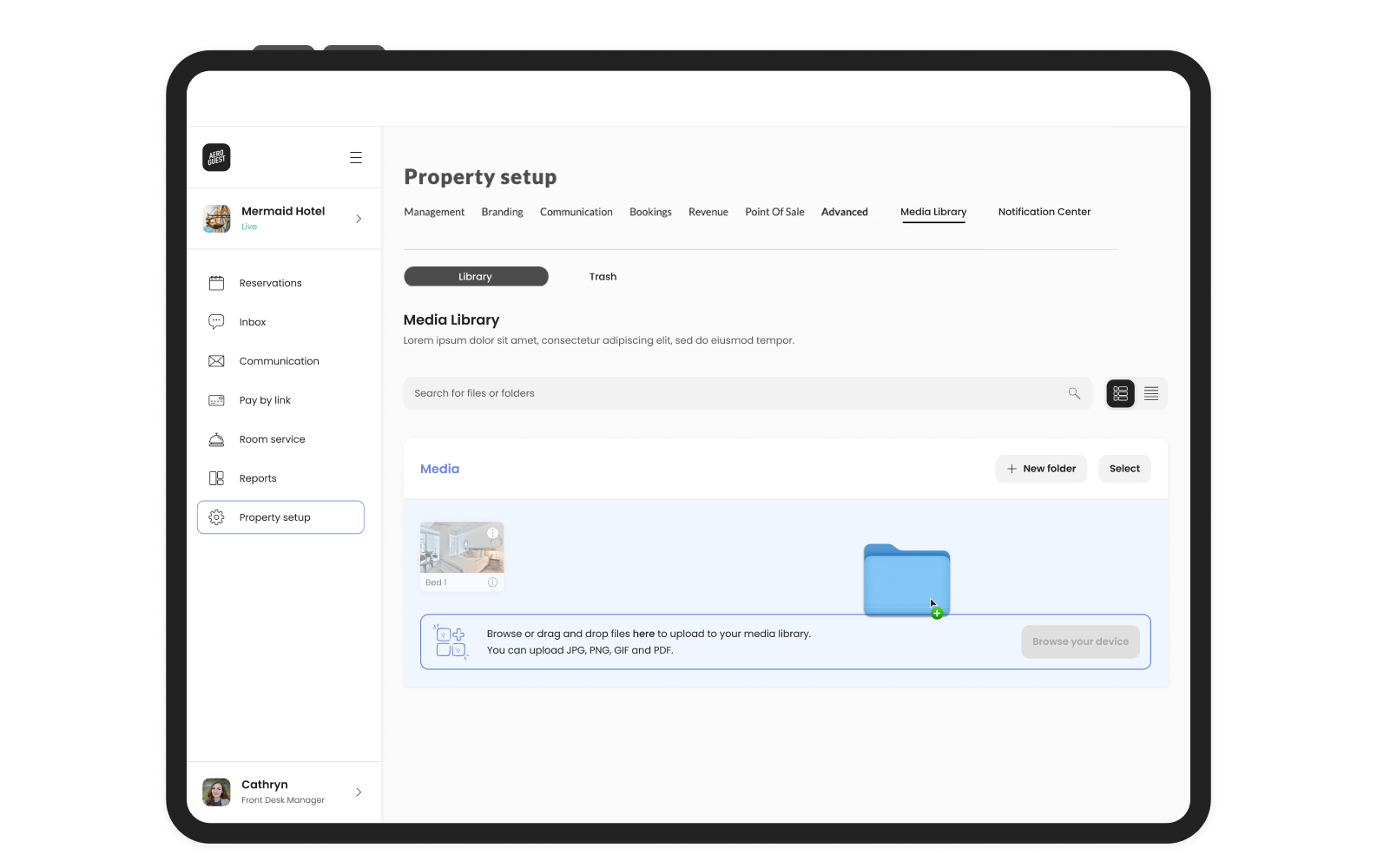The image size is (1377, 868).
Task: Collapse the sidebar with hamburger menu icon
Action: click(x=356, y=157)
